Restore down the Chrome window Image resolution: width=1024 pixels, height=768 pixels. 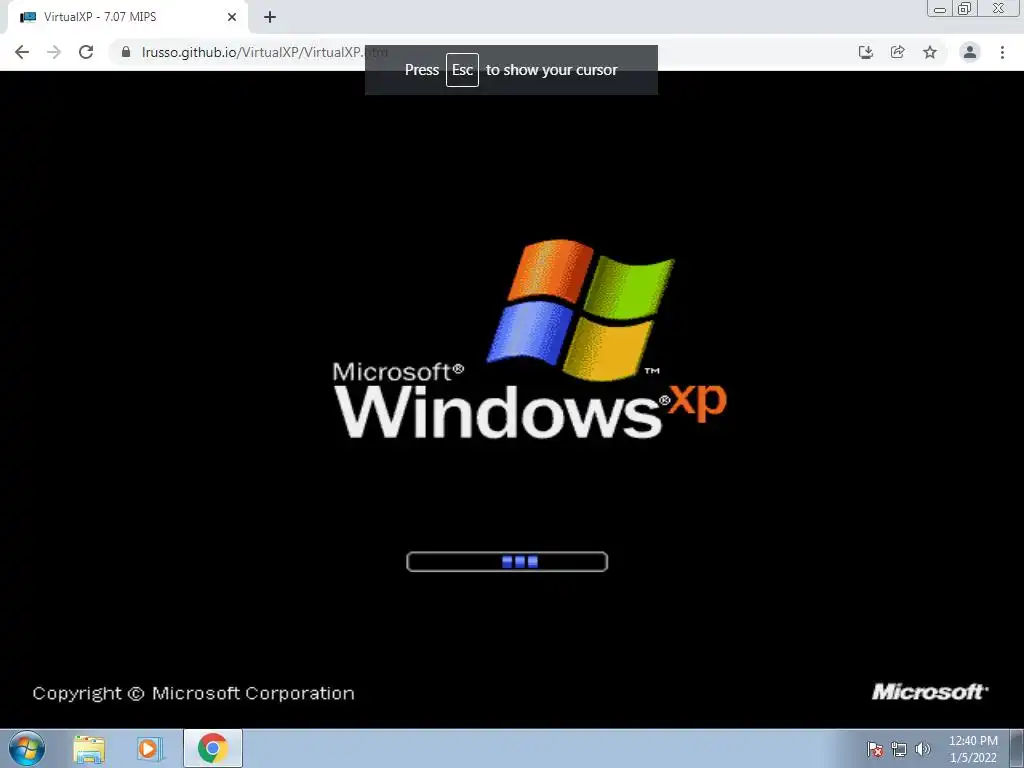click(x=965, y=8)
